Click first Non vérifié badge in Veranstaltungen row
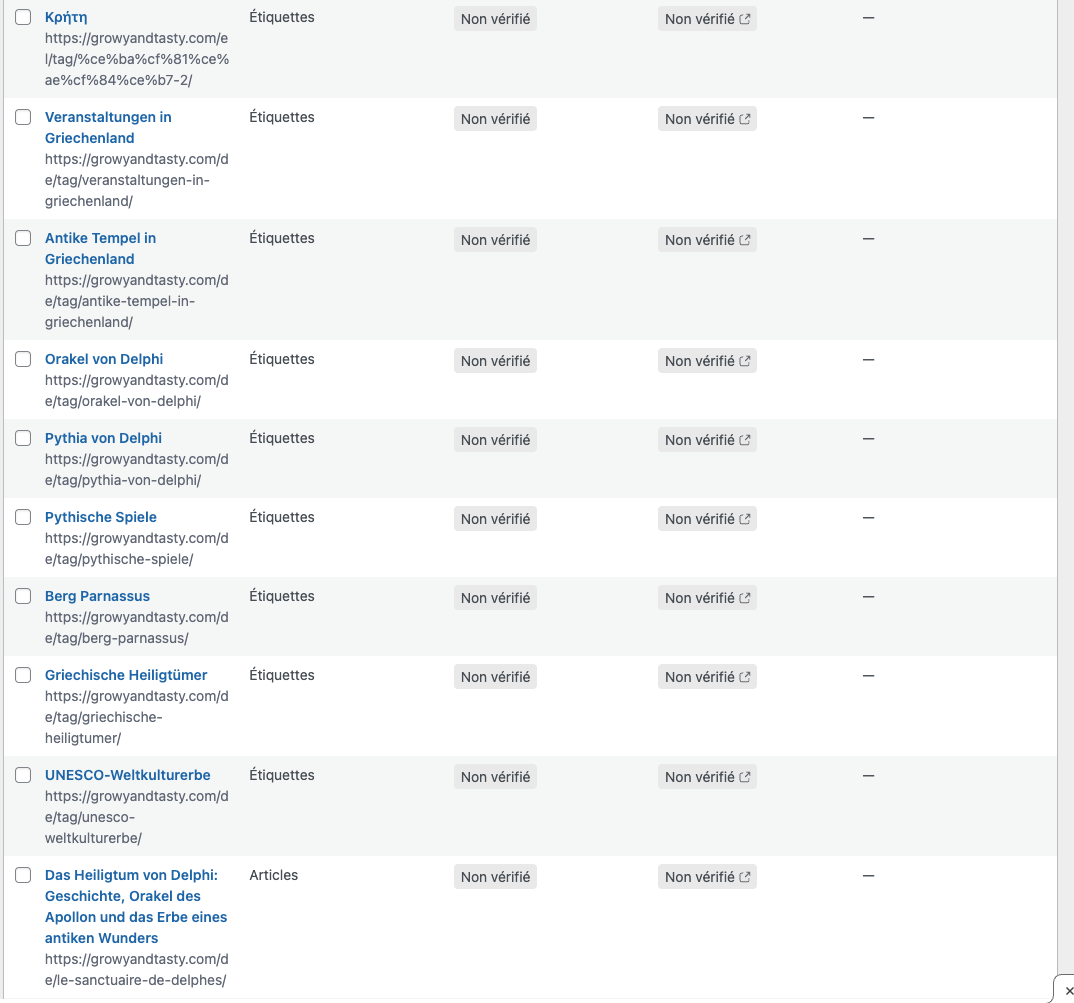 [495, 119]
